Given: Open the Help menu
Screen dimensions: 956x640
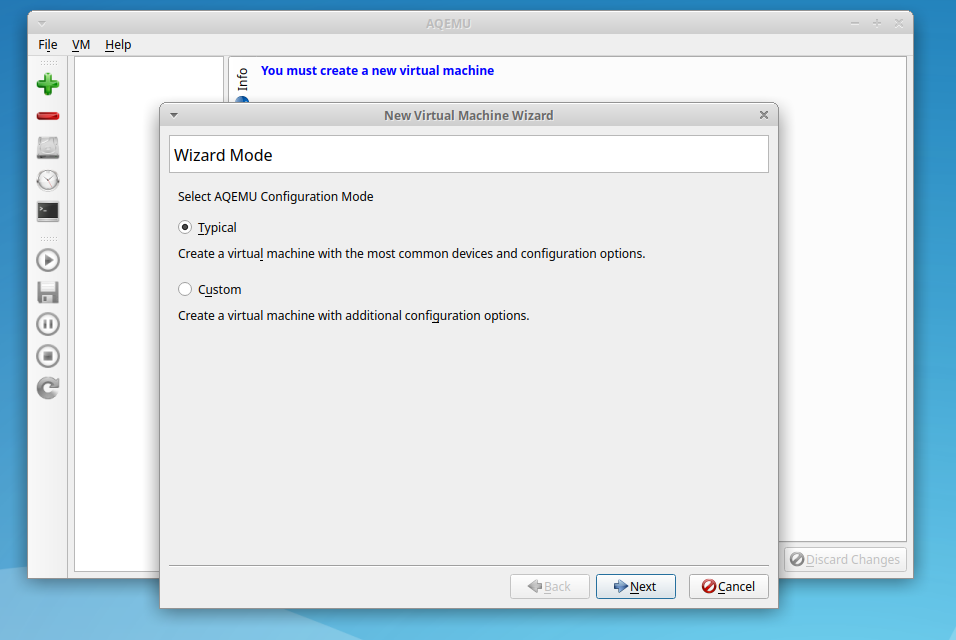Looking at the screenshot, I should (118, 44).
